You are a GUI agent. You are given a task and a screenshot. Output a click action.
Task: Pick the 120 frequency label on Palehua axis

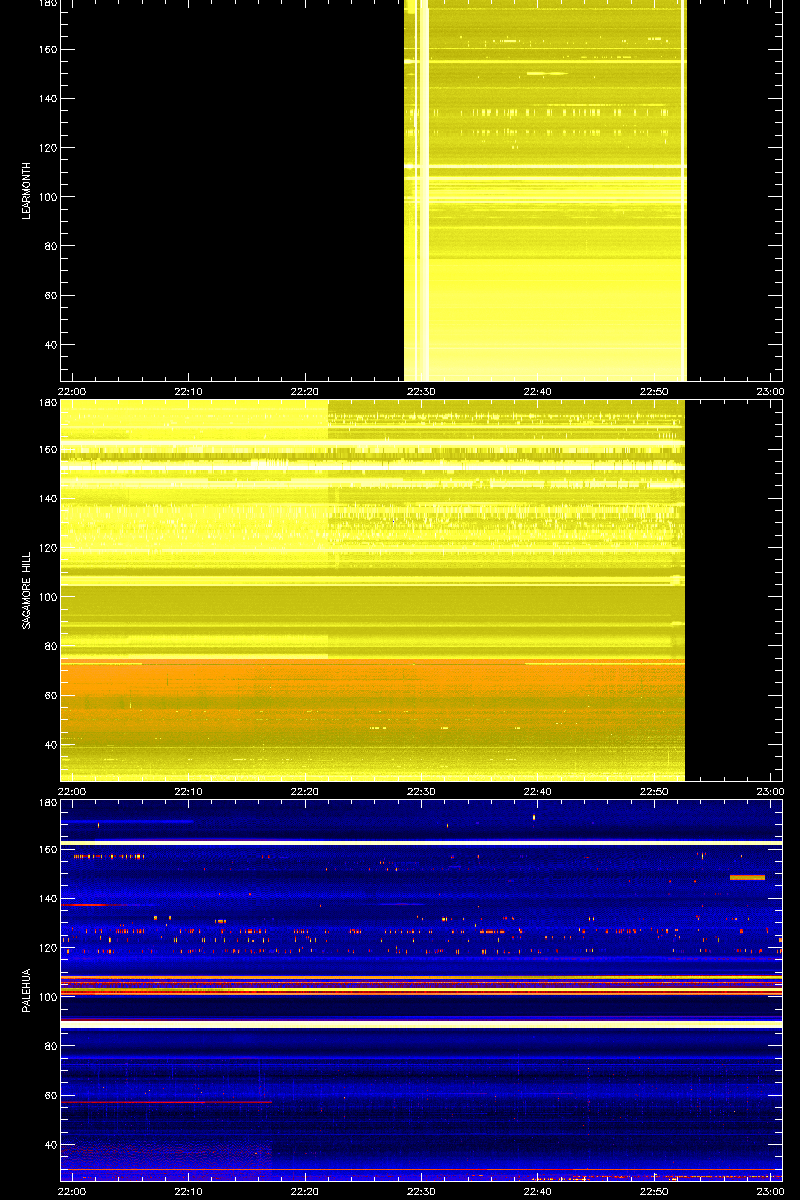click(47, 948)
